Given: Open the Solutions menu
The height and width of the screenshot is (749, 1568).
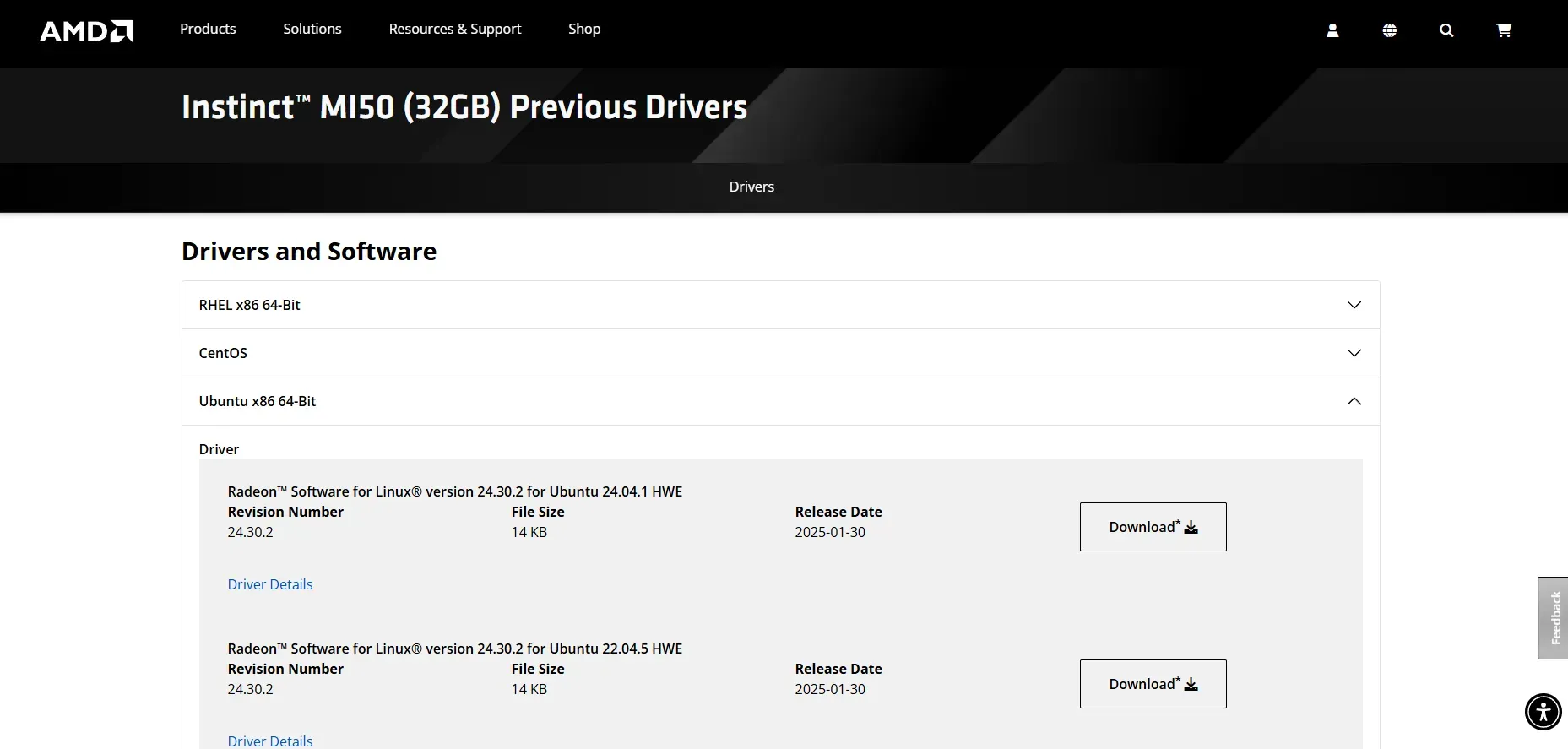Looking at the screenshot, I should point(312,29).
